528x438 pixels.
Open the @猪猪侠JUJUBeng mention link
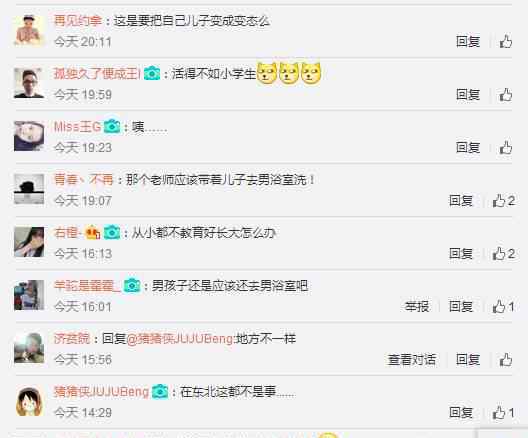point(180,338)
